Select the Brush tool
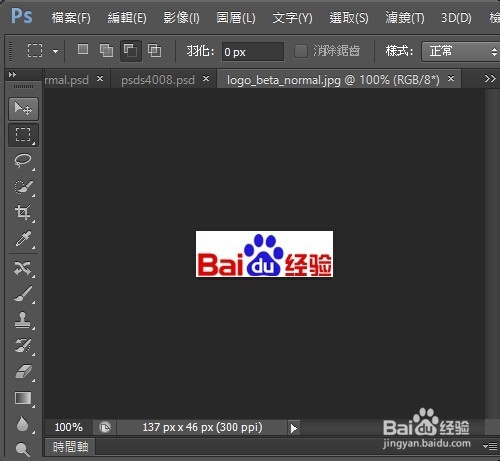 coord(23,294)
